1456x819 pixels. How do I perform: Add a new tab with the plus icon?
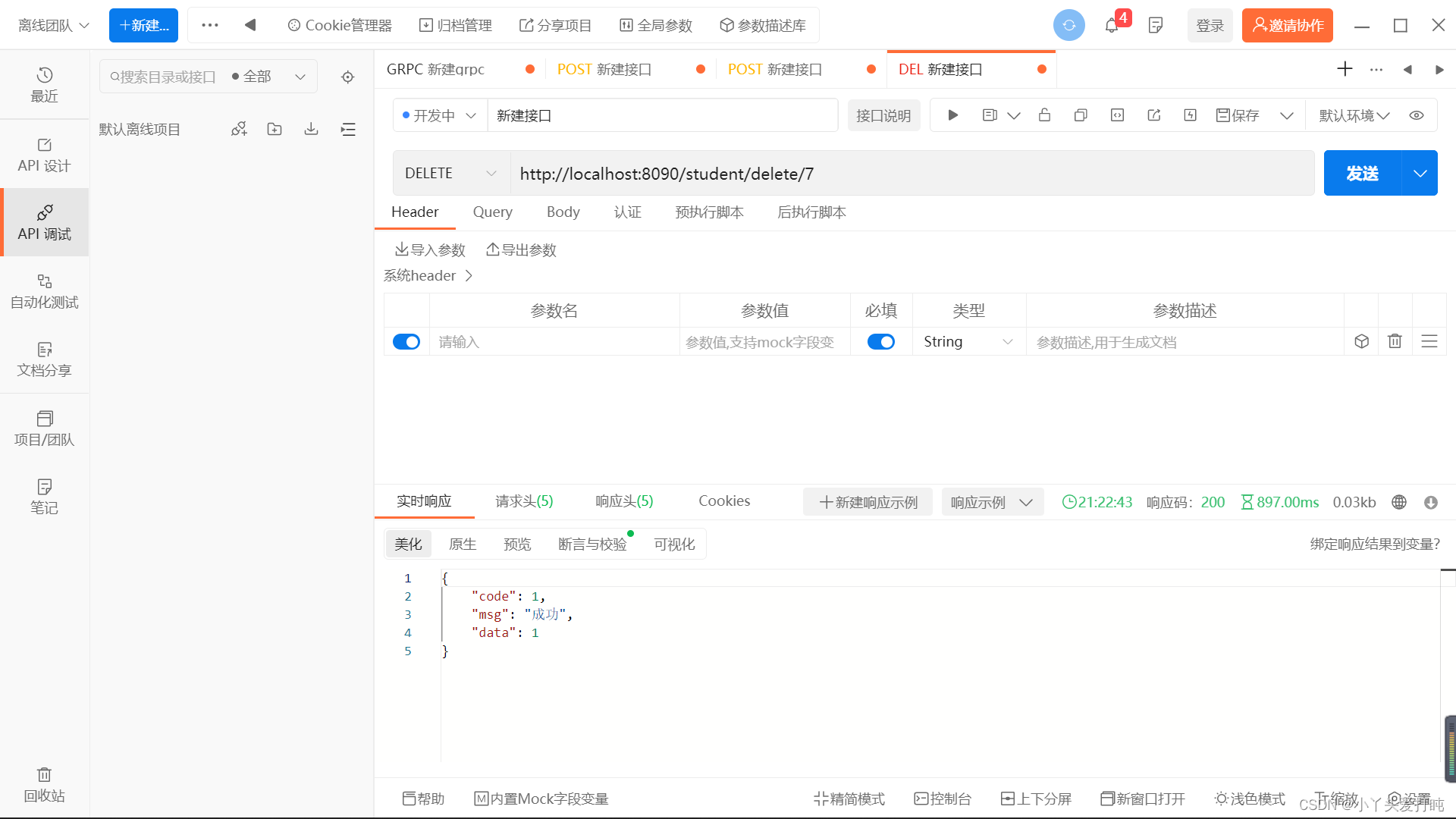[x=1345, y=69]
